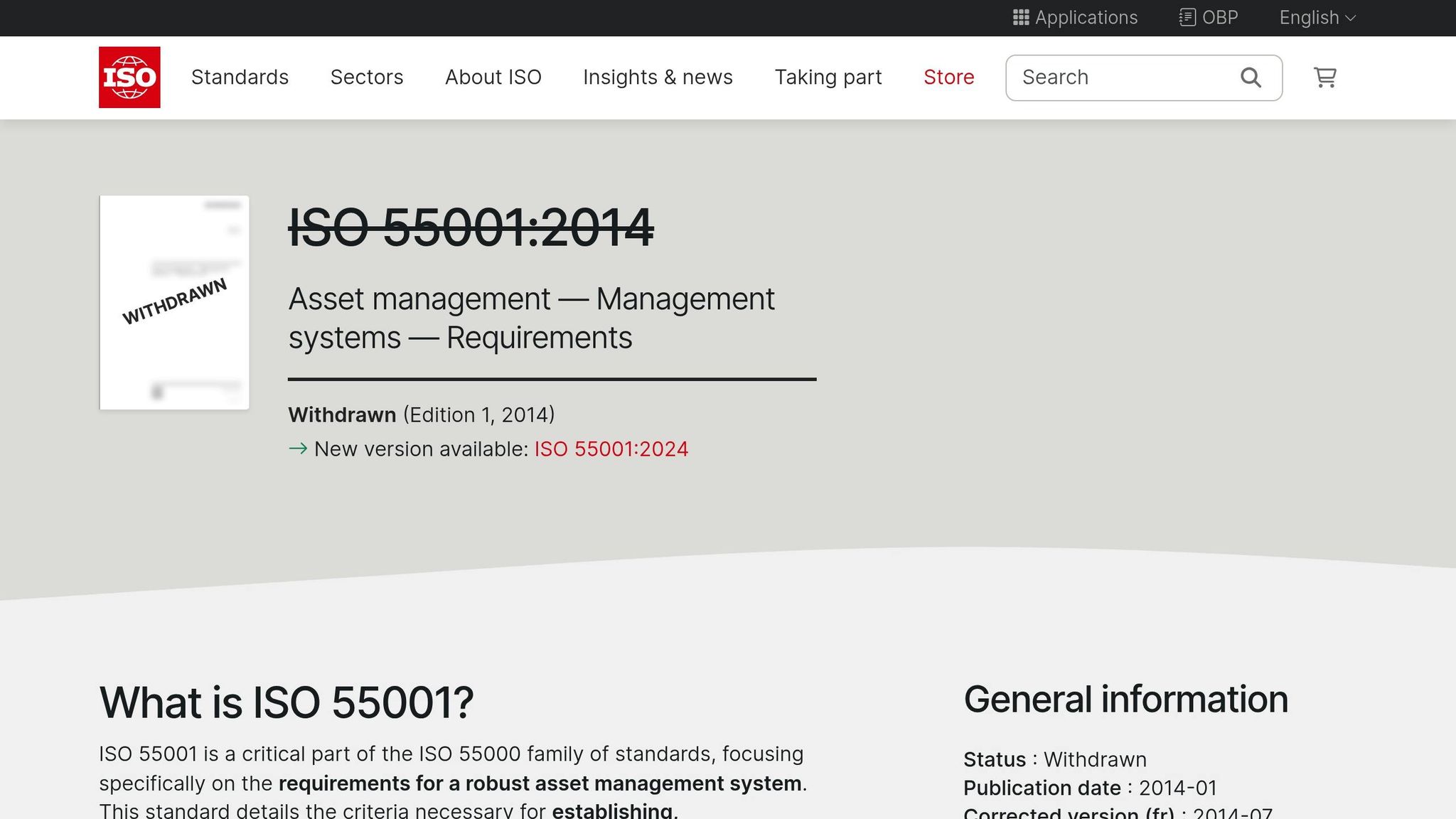Open the shopping cart
The image size is (1456, 819).
click(x=1324, y=77)
